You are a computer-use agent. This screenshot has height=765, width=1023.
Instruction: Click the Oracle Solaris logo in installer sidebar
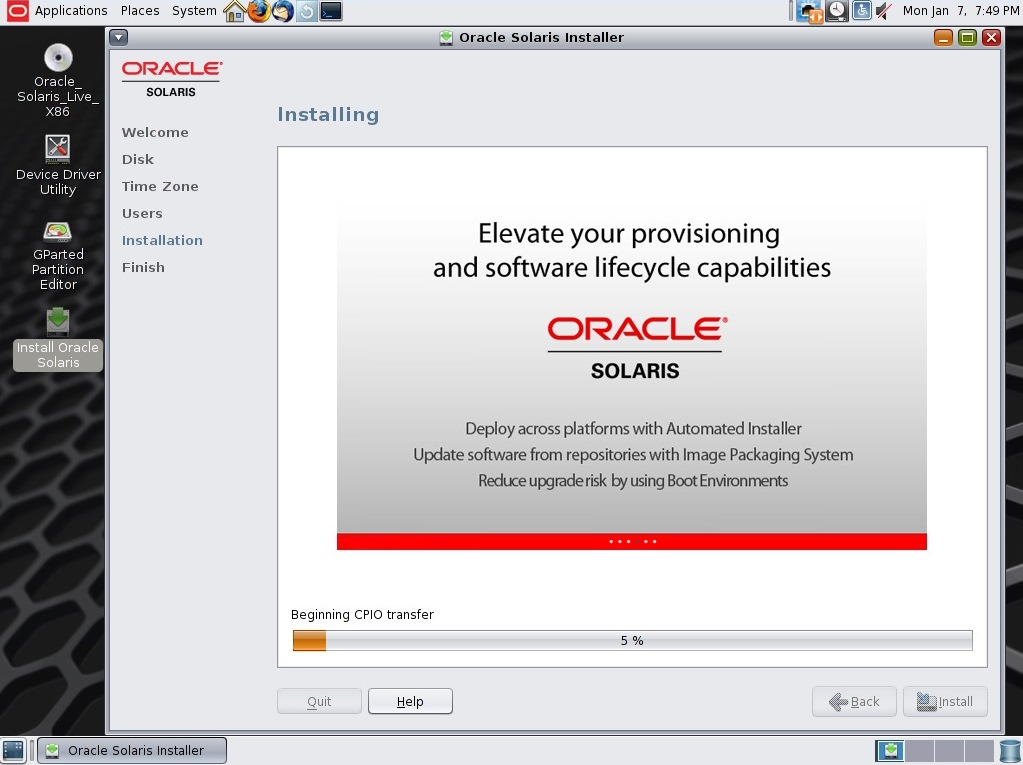point(172,79)
